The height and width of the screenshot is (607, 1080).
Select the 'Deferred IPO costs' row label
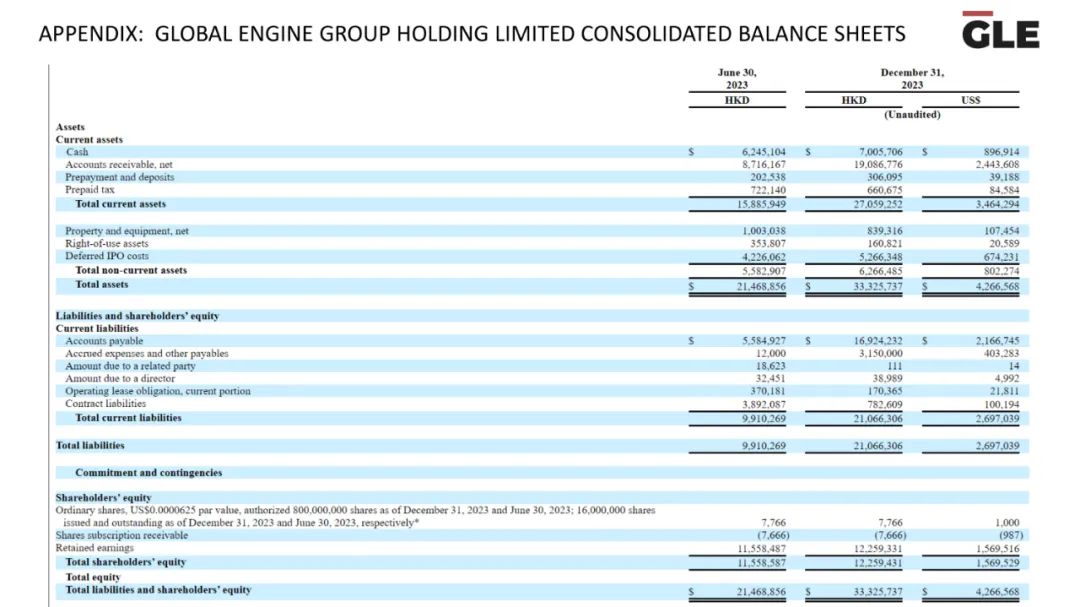(107, 256)
